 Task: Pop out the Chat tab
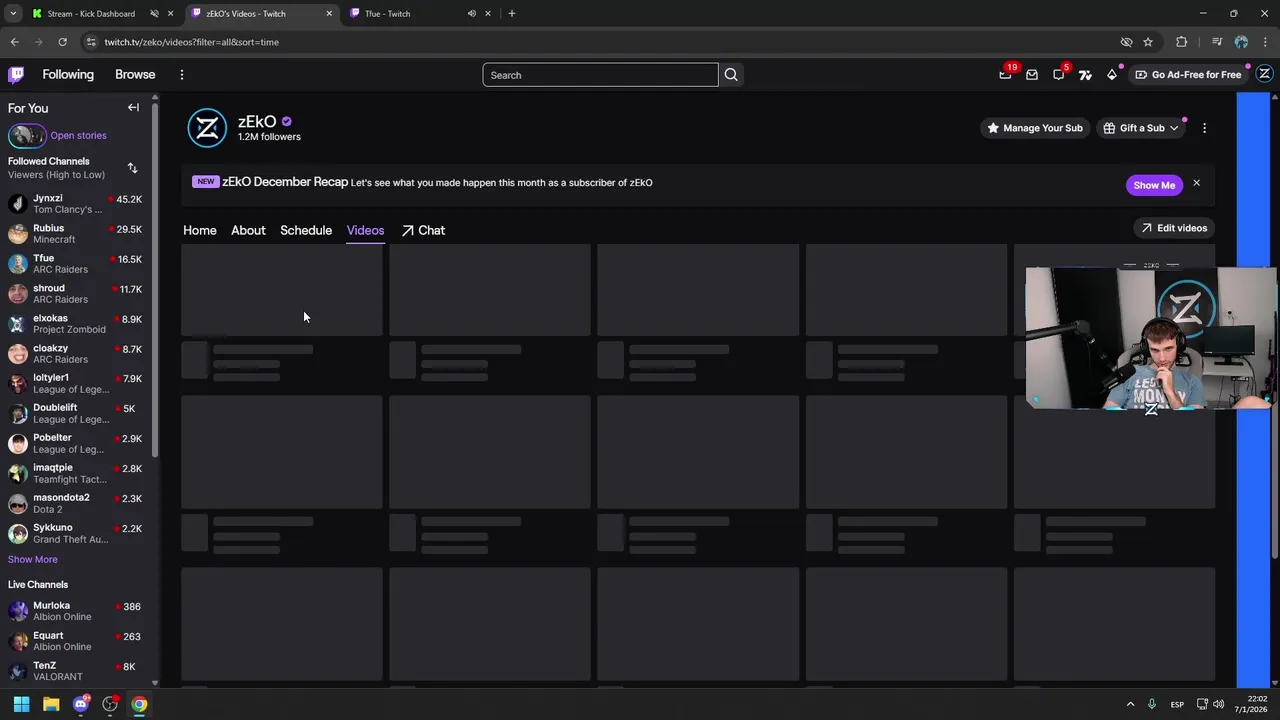click(x=423, y=230)
